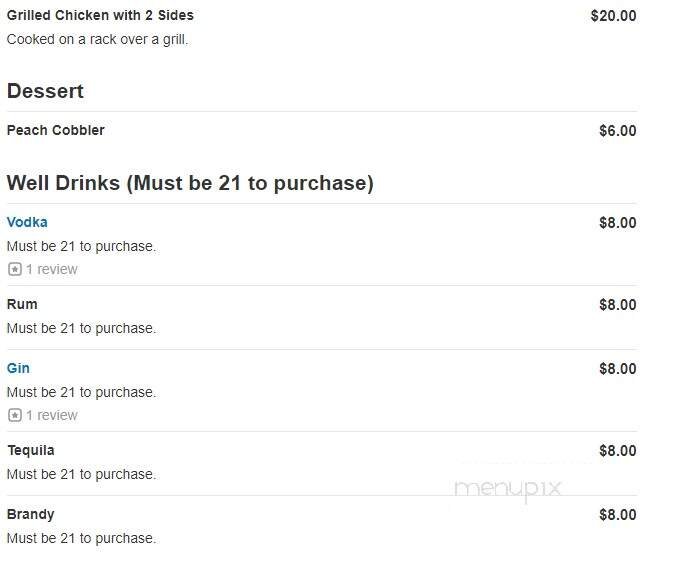Click the review star icon under Gin
This screenshot has width=687, height=571.
[14, 415]
